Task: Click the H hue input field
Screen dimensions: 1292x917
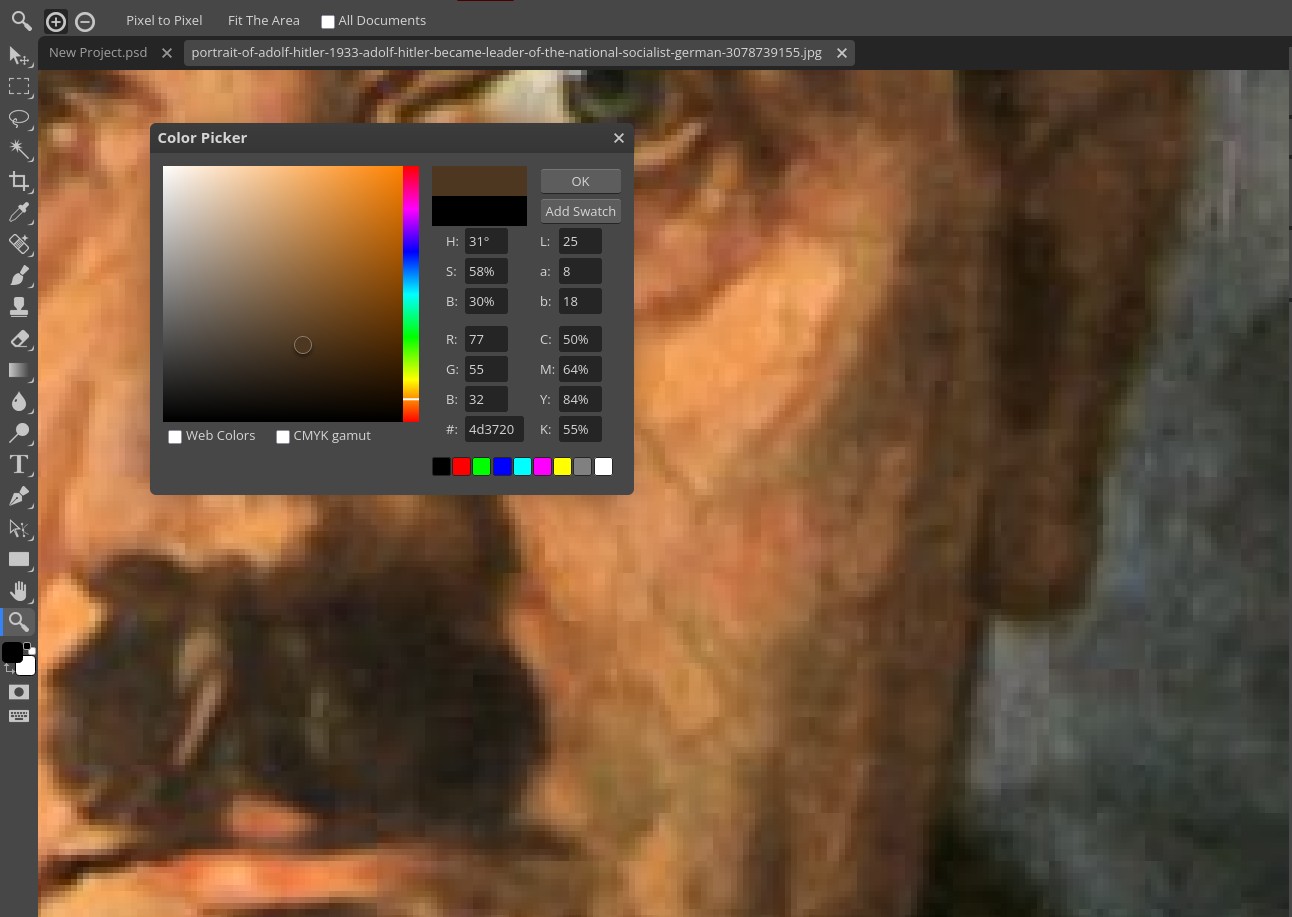Action: 486,241
